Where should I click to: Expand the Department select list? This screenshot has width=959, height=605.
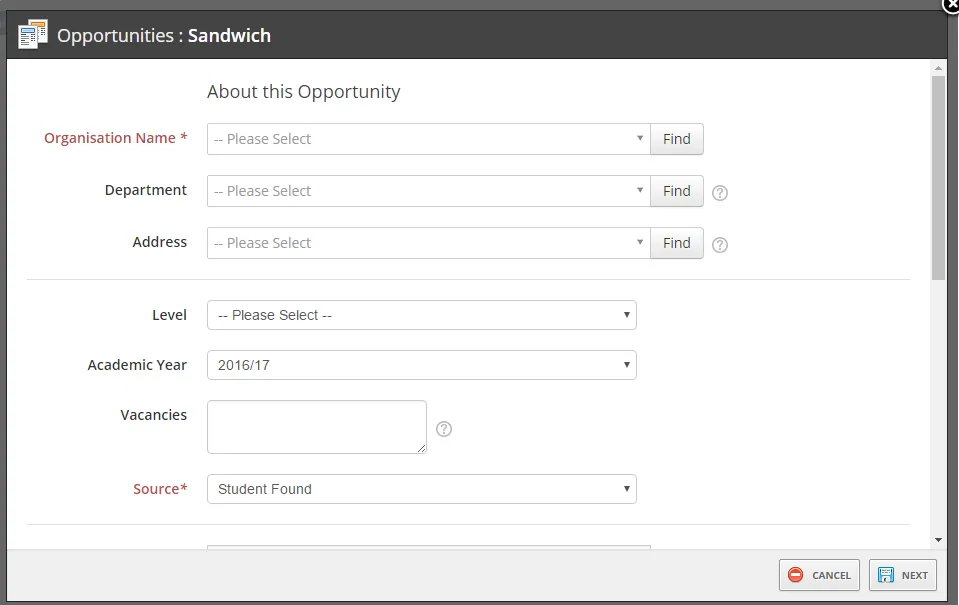coord(428,191)
